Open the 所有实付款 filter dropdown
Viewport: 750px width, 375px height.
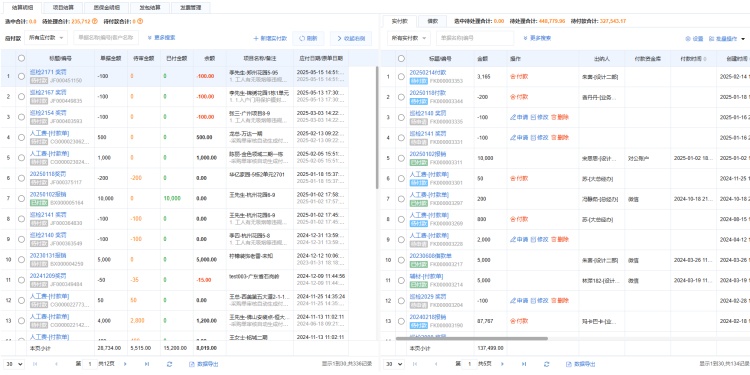[x=408, y=38]
